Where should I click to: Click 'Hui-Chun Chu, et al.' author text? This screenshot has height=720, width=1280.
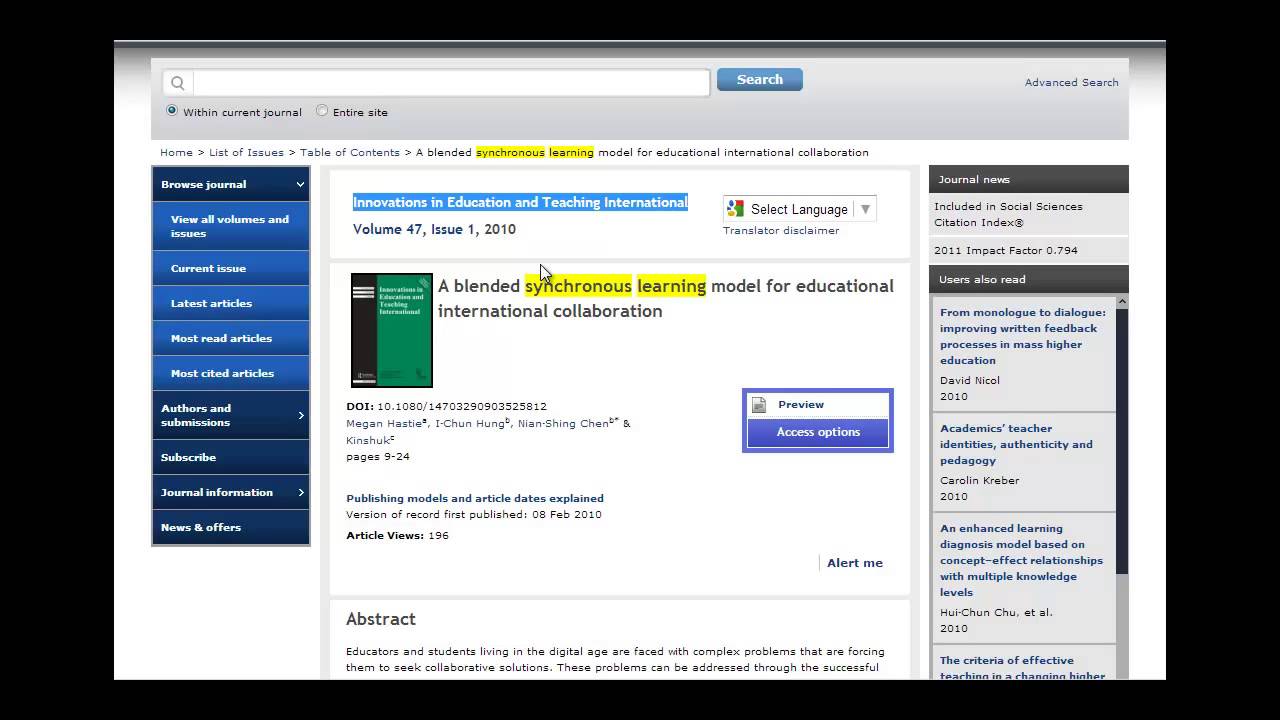(996, 612)
